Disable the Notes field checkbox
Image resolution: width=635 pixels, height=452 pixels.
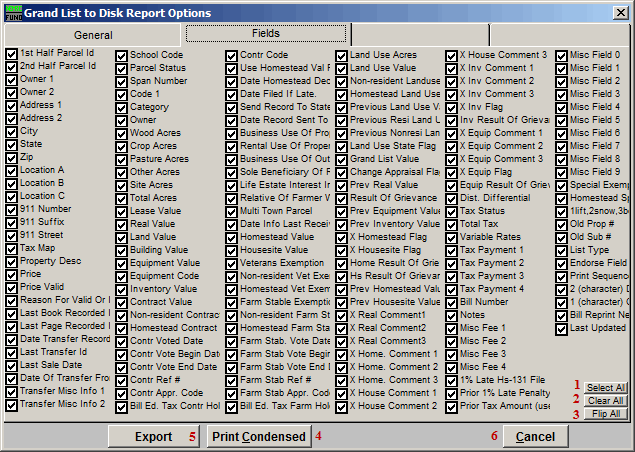pyautogui.click(x=451, y=314)
